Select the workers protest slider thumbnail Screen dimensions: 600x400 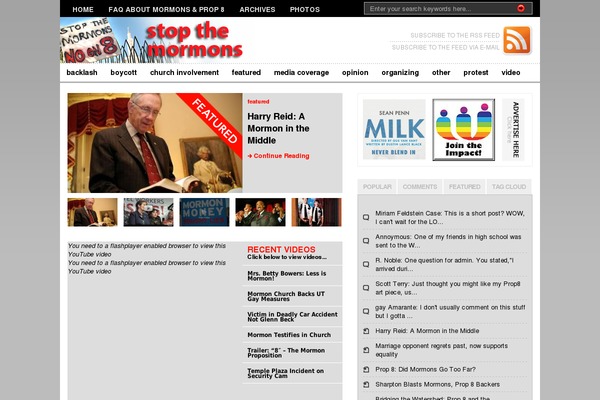pyautogui.click(x=148, y=212)
